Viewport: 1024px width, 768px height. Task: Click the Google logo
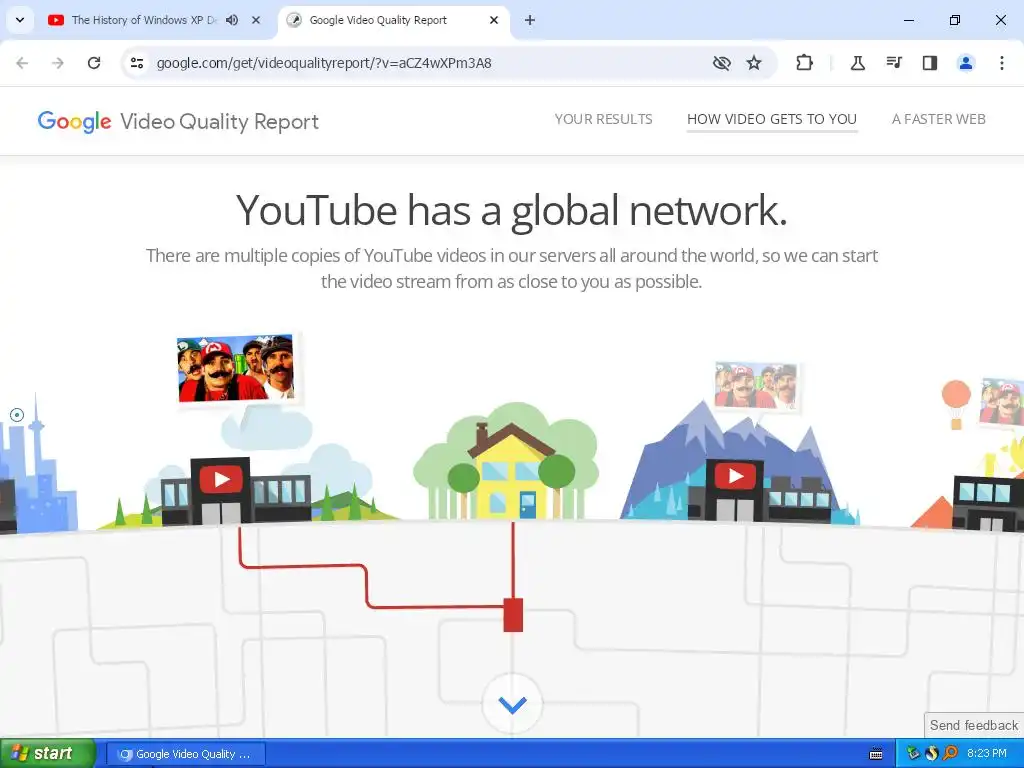74,122
